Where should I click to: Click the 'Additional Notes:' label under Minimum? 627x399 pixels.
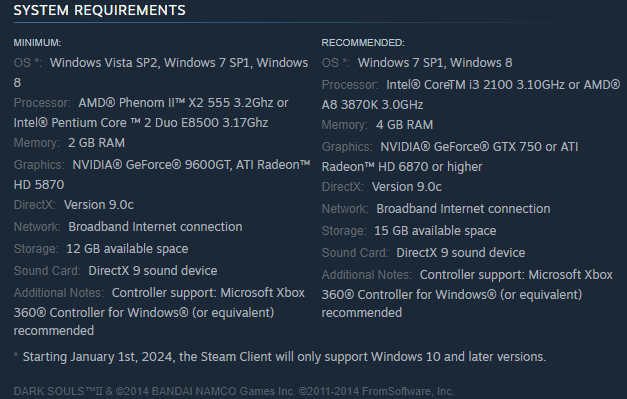pos(58,293)
